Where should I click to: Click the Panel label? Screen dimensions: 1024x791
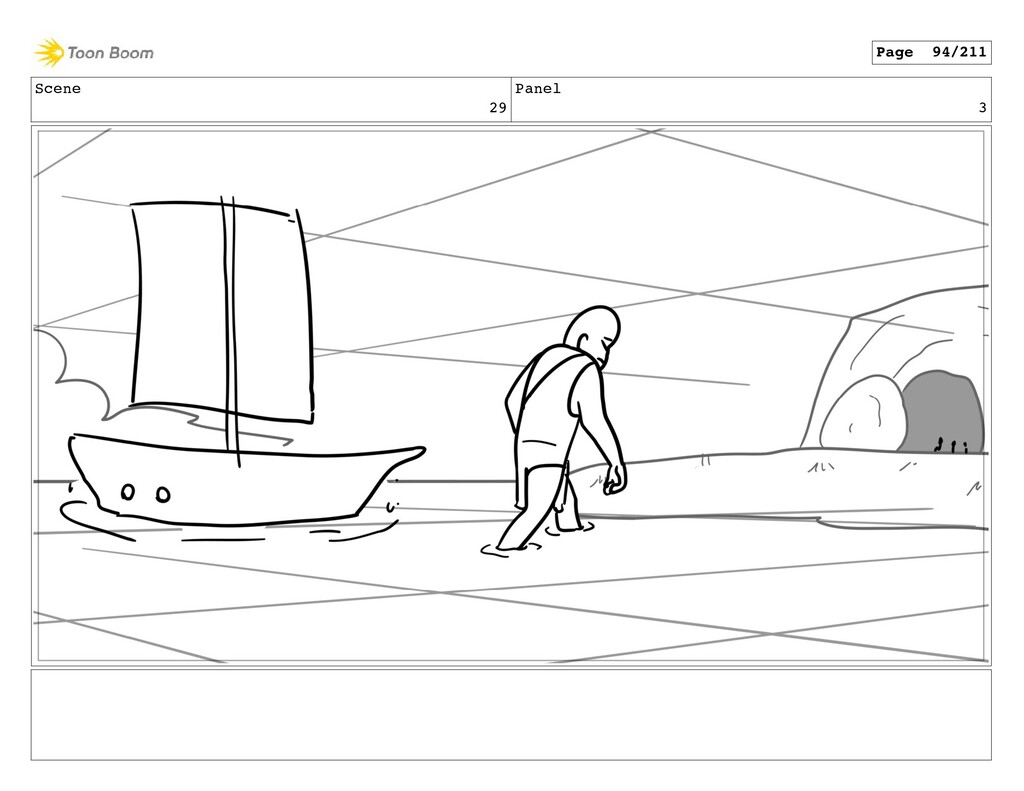tap(537, 89)
